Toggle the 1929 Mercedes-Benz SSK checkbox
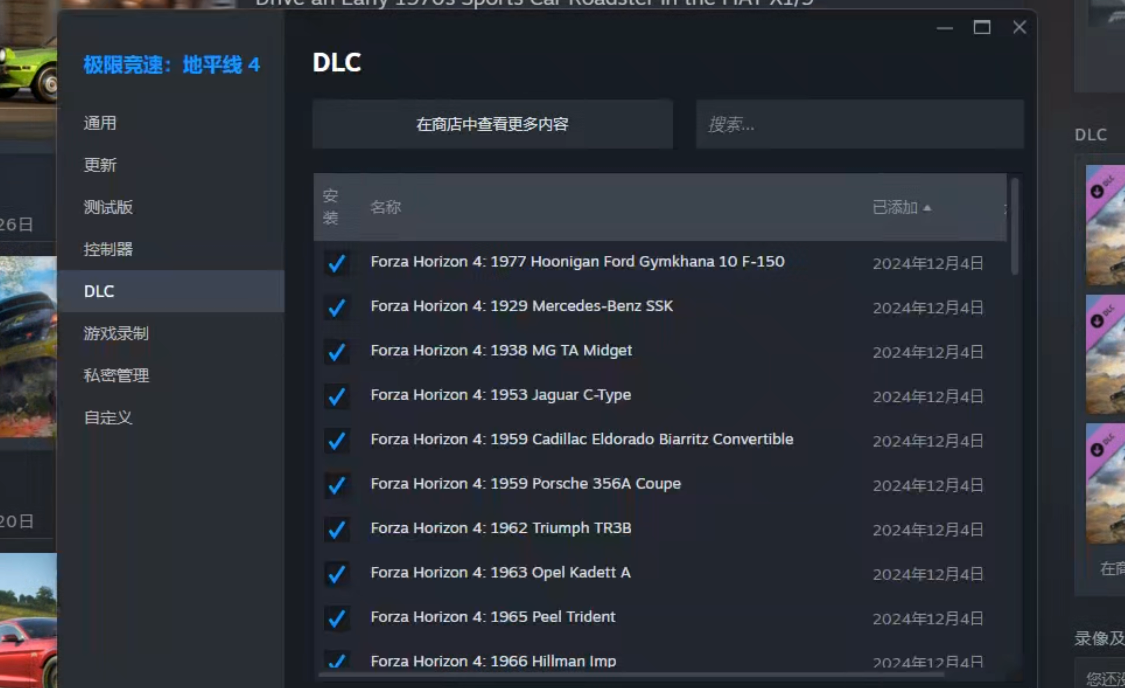The width and height of the screenshot is (1125, 688). click(337, 307)
